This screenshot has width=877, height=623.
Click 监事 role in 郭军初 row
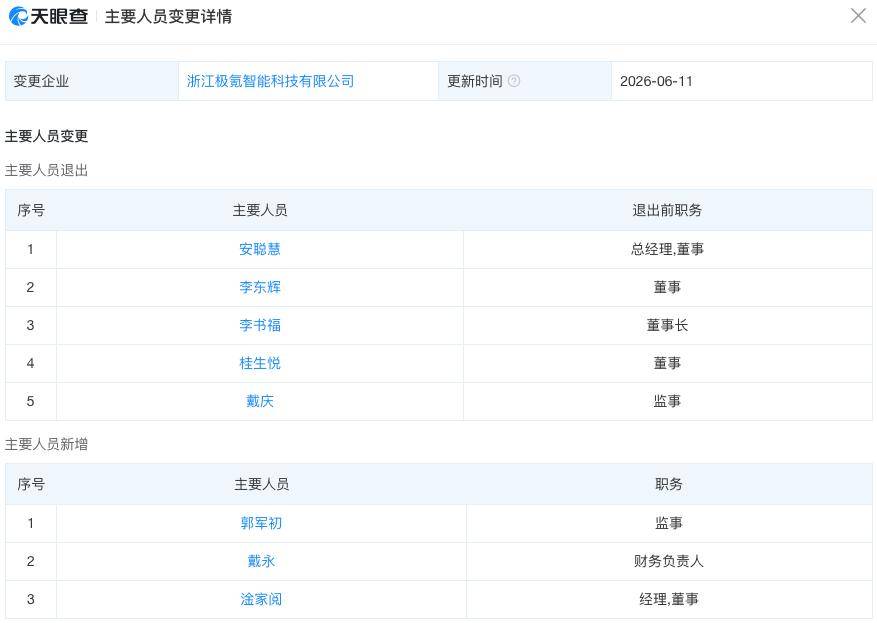pyautogui.click(x=668, y=523)
